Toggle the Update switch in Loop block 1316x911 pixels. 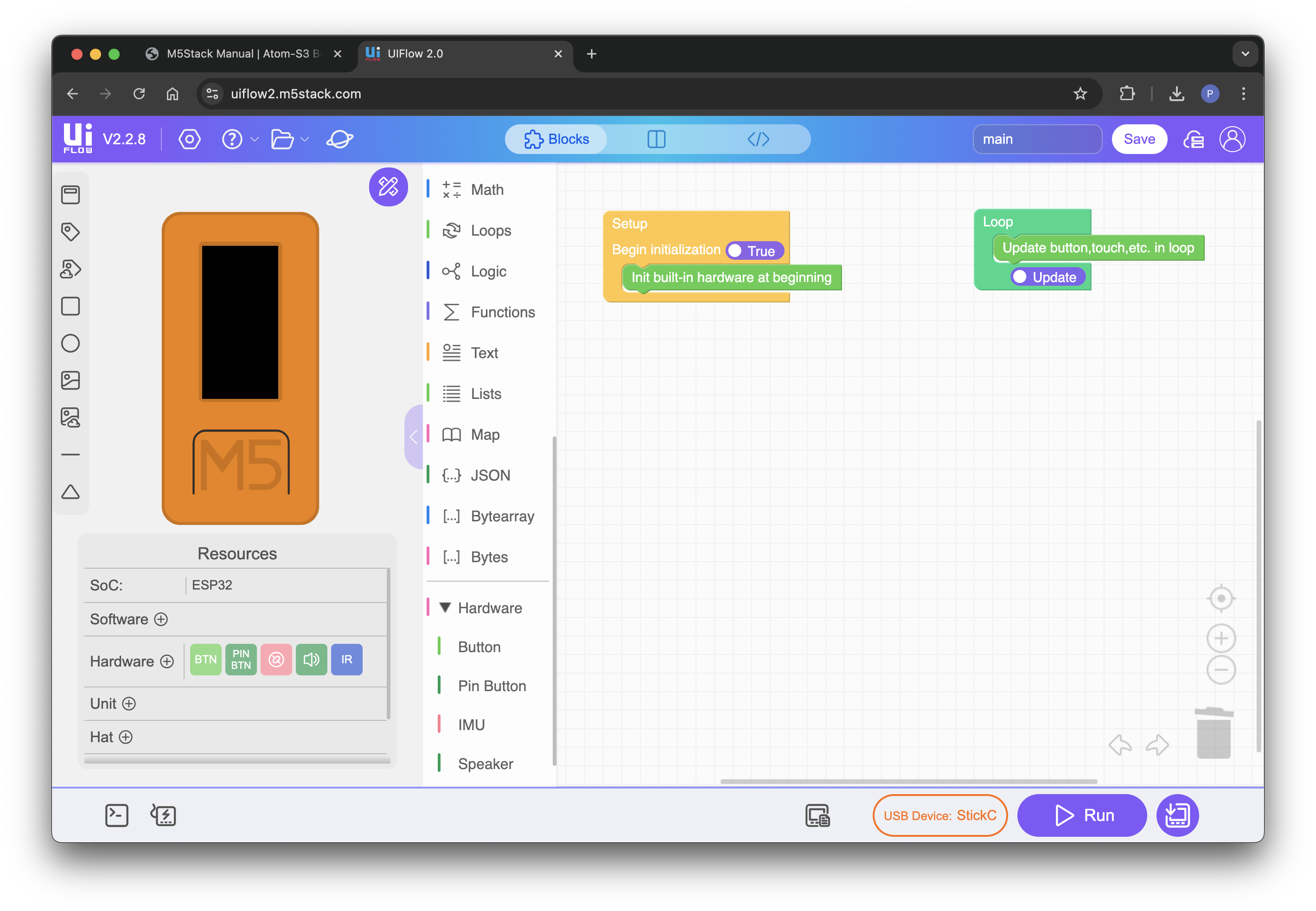(1048, 277)
